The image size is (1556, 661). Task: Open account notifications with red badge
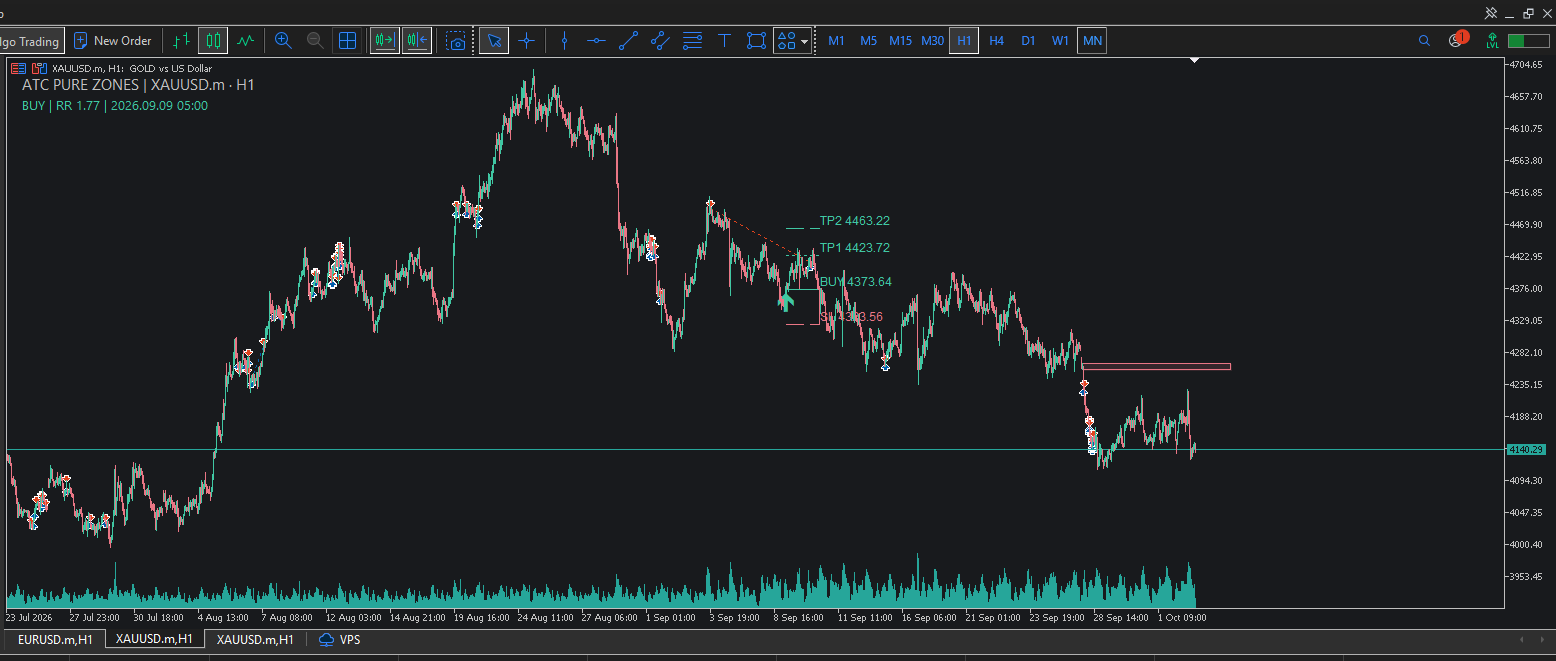(1457, 40)
